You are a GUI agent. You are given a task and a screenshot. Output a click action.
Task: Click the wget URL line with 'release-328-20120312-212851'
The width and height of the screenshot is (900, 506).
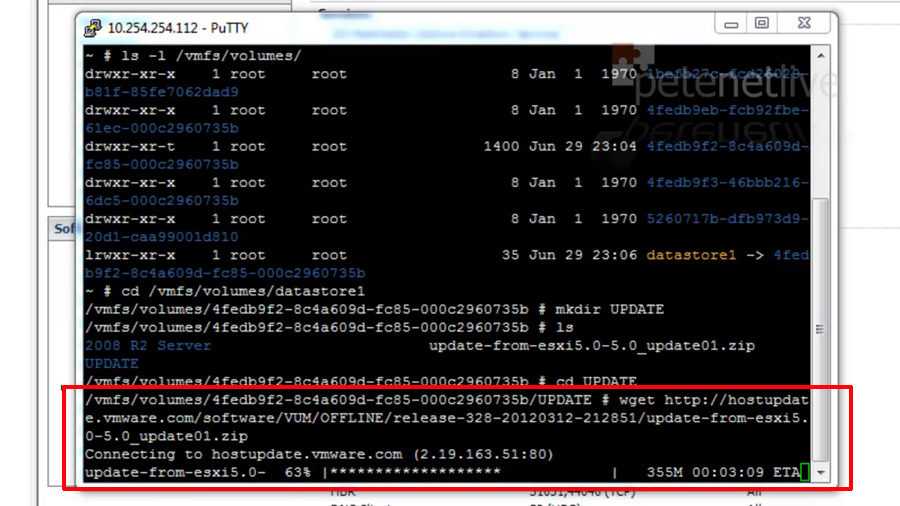point(447,418)
